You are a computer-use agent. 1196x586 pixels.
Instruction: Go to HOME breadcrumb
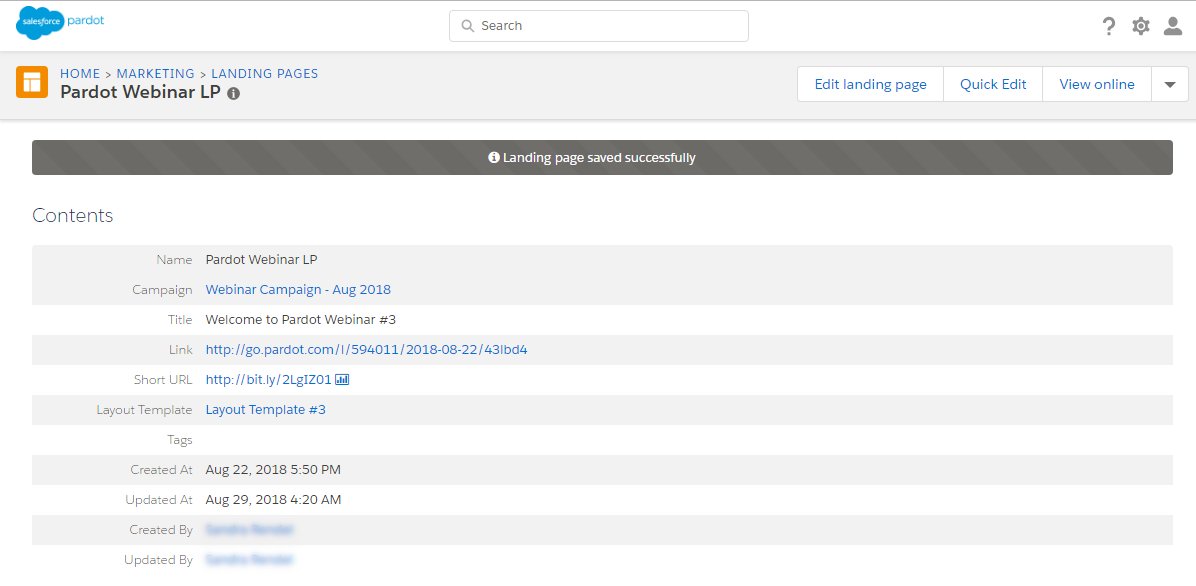(x=80, y=74)
